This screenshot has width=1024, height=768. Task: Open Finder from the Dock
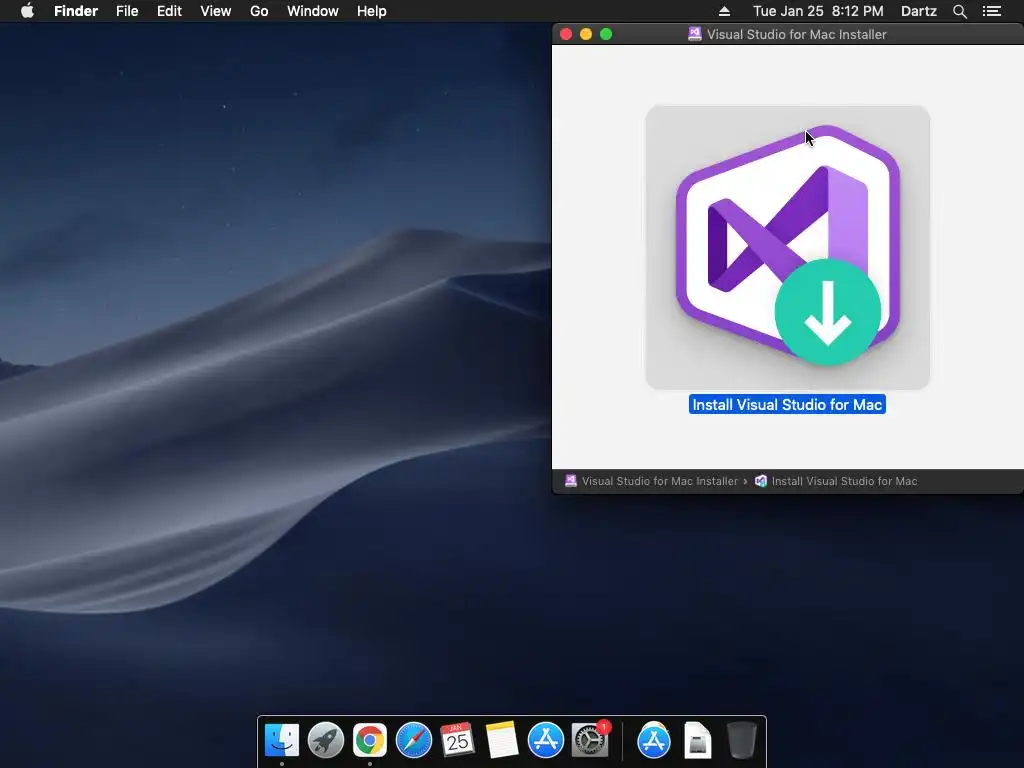pyautogui.click(x=281, y=741)
